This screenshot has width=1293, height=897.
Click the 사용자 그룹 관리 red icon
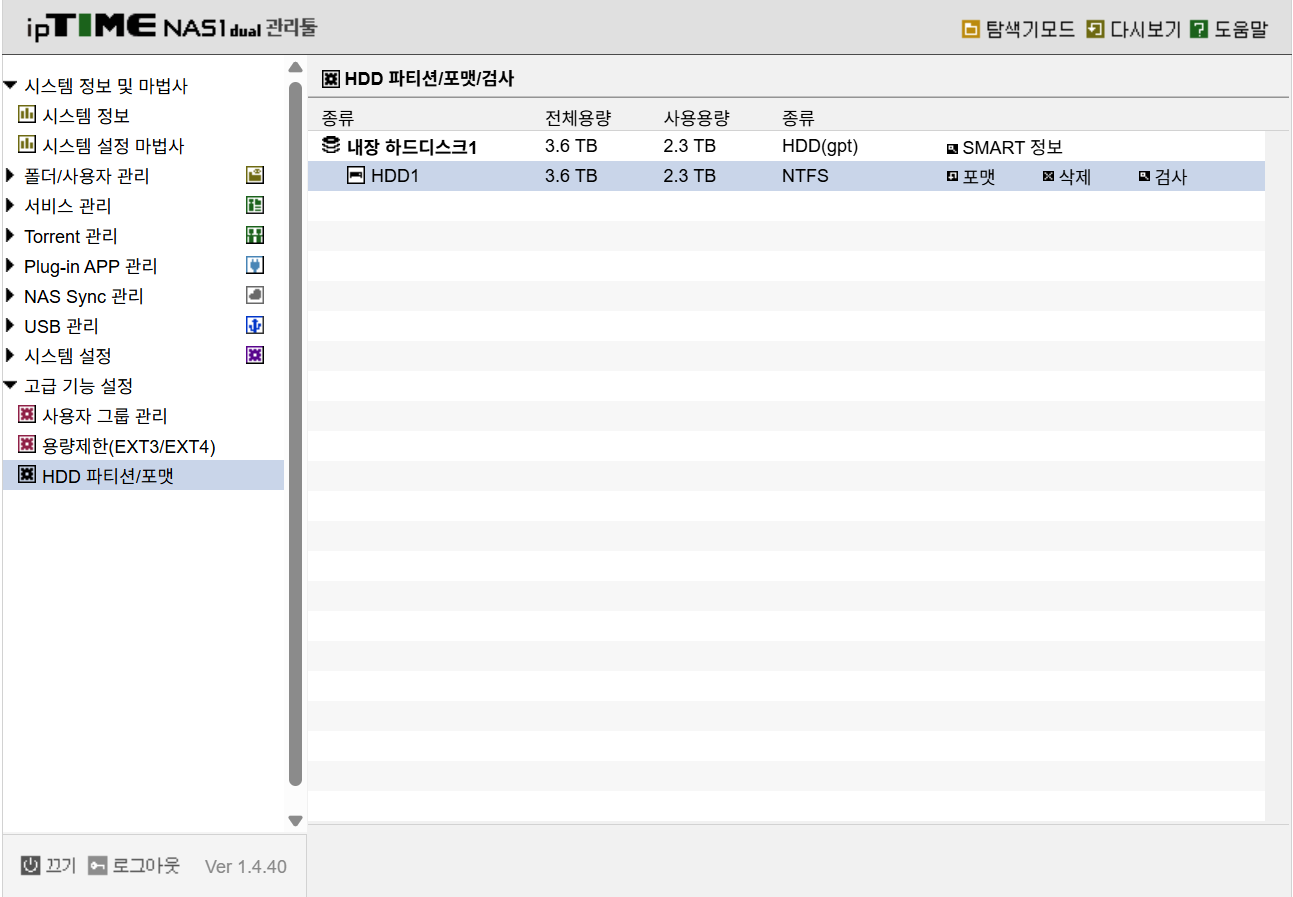(27, 414)
